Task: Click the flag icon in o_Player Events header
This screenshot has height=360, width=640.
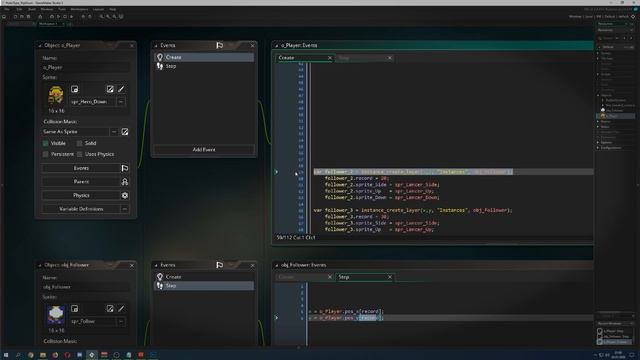Action: pos(220,45)
